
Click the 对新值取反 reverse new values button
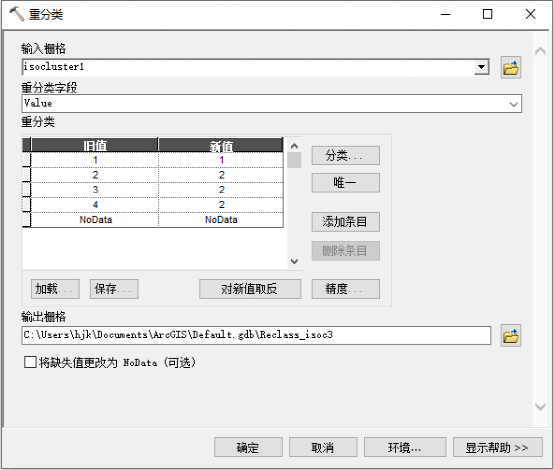250,289
